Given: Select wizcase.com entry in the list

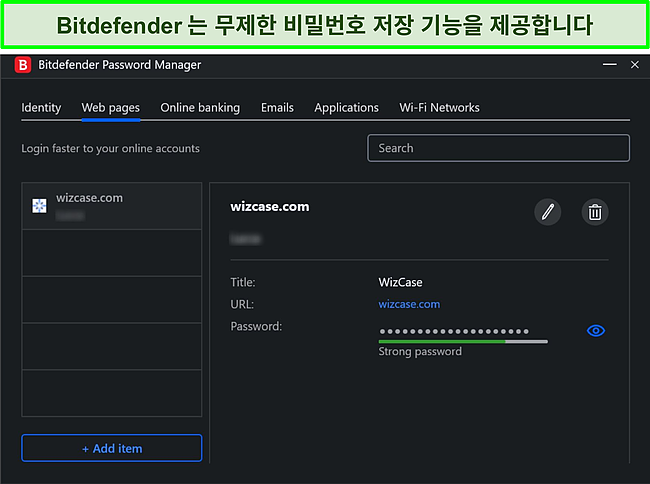Looking at the screenshot, I should coord(112,206).
